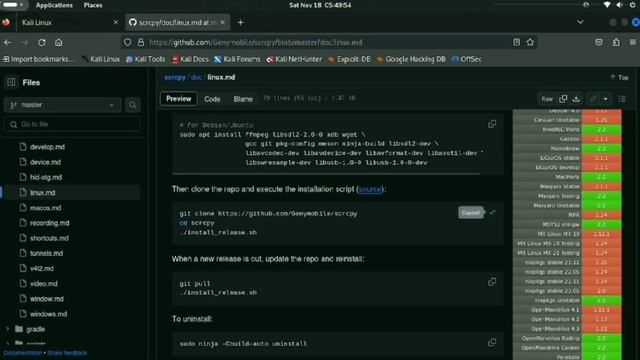Open the Applications menu
The height and width of the screenshot is (360, 640).
pyautogui.click(x=54, y=5)
